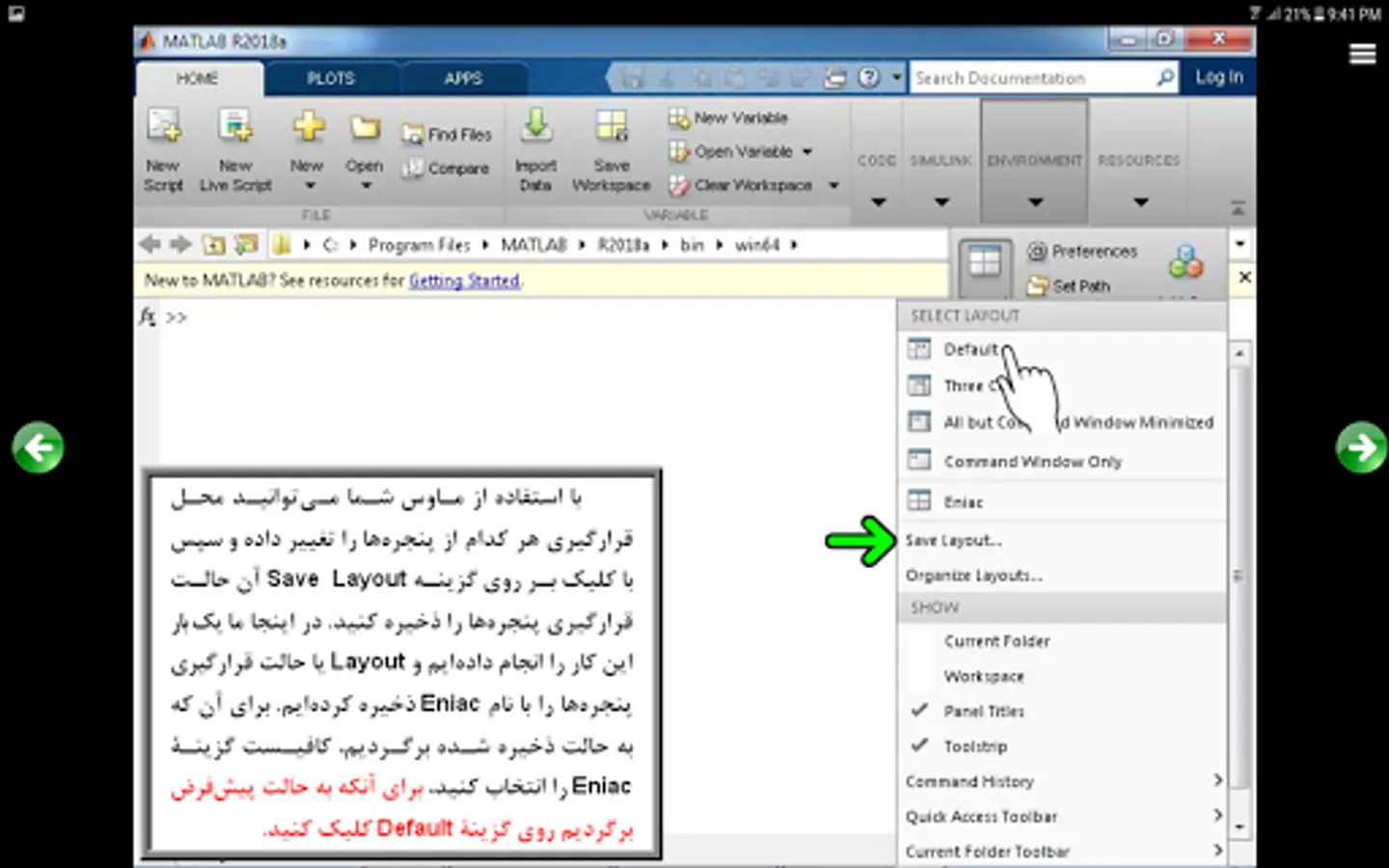Open the Clear Workspace dropdown arrow
The image size is (1389, 868).
tap(834, 185)
